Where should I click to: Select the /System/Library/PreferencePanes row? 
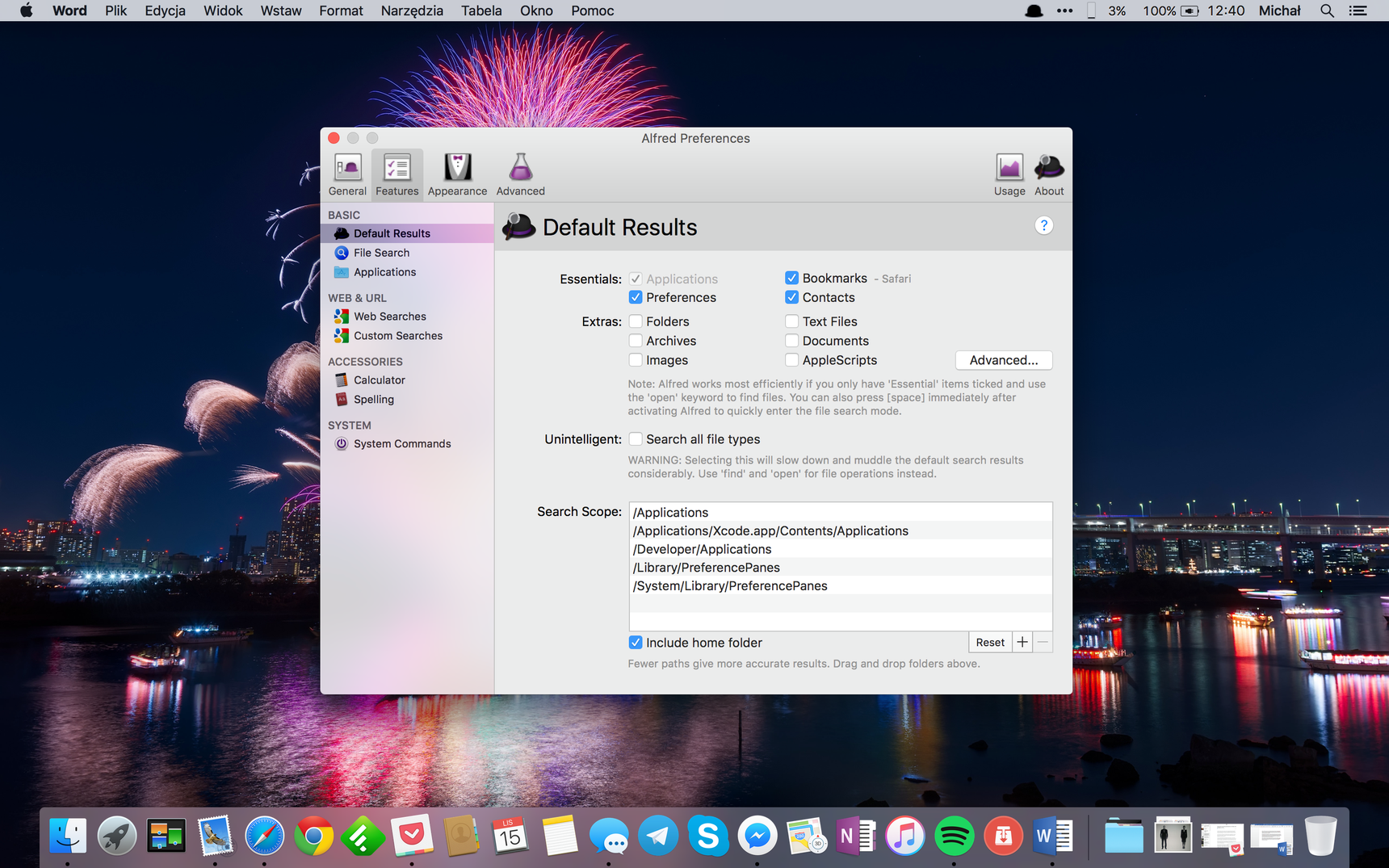(841, 586)
